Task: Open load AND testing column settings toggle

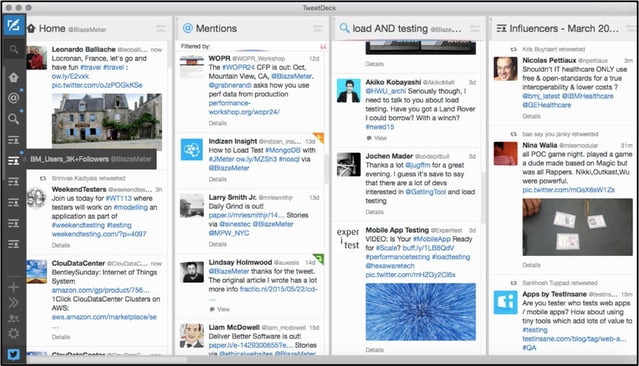Action: pos(475,29)
